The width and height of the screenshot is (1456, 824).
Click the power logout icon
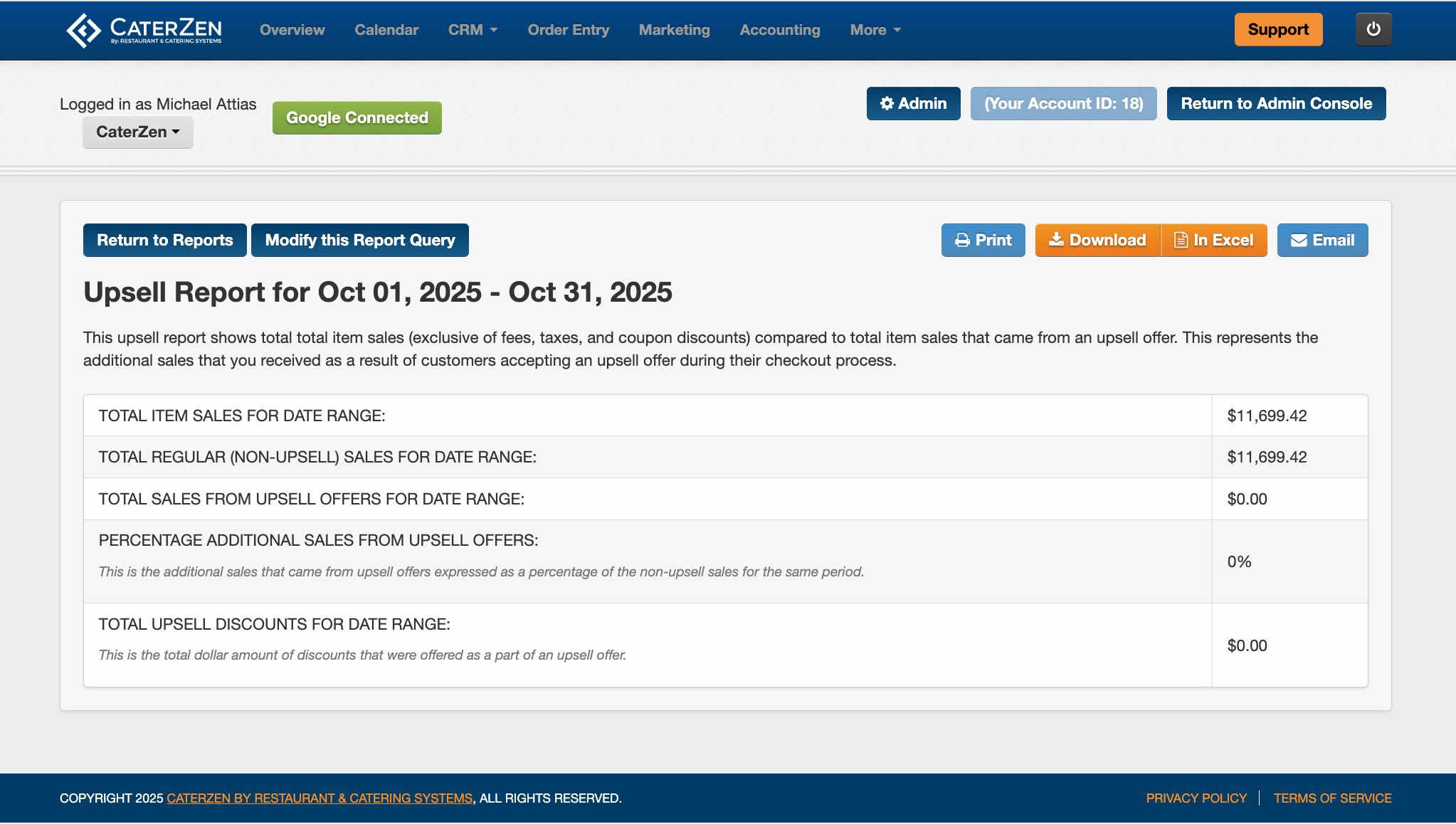pos(1373,29)
